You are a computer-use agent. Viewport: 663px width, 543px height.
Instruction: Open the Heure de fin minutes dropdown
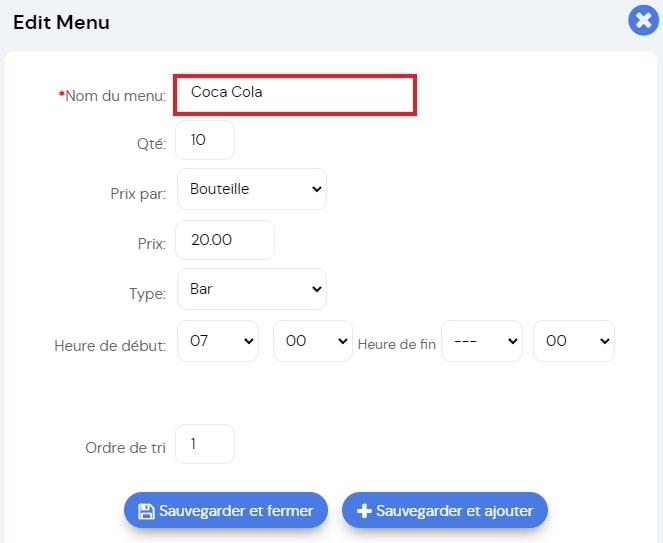[x=574, y=341]
